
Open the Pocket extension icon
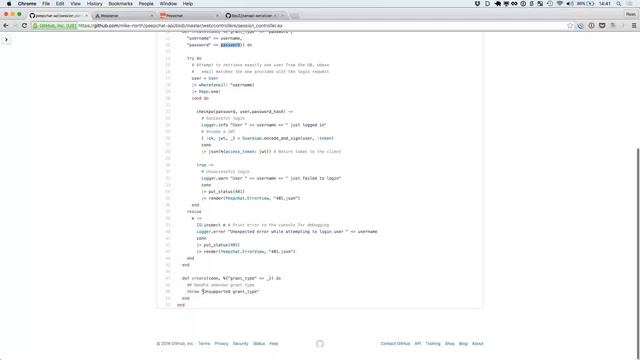pos(602,26)
